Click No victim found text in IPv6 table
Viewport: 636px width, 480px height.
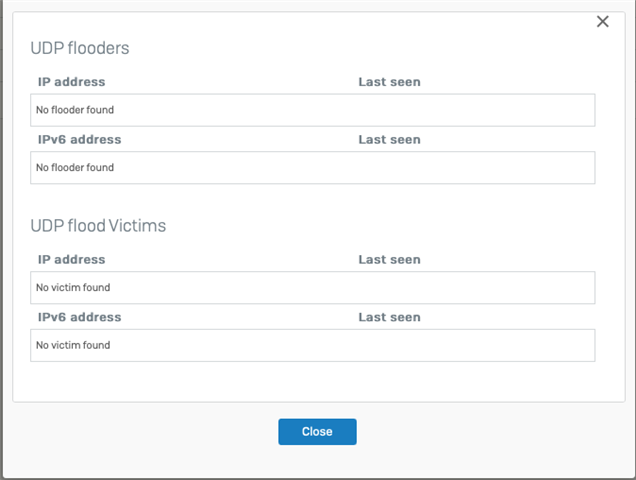[x=73, y=345]
